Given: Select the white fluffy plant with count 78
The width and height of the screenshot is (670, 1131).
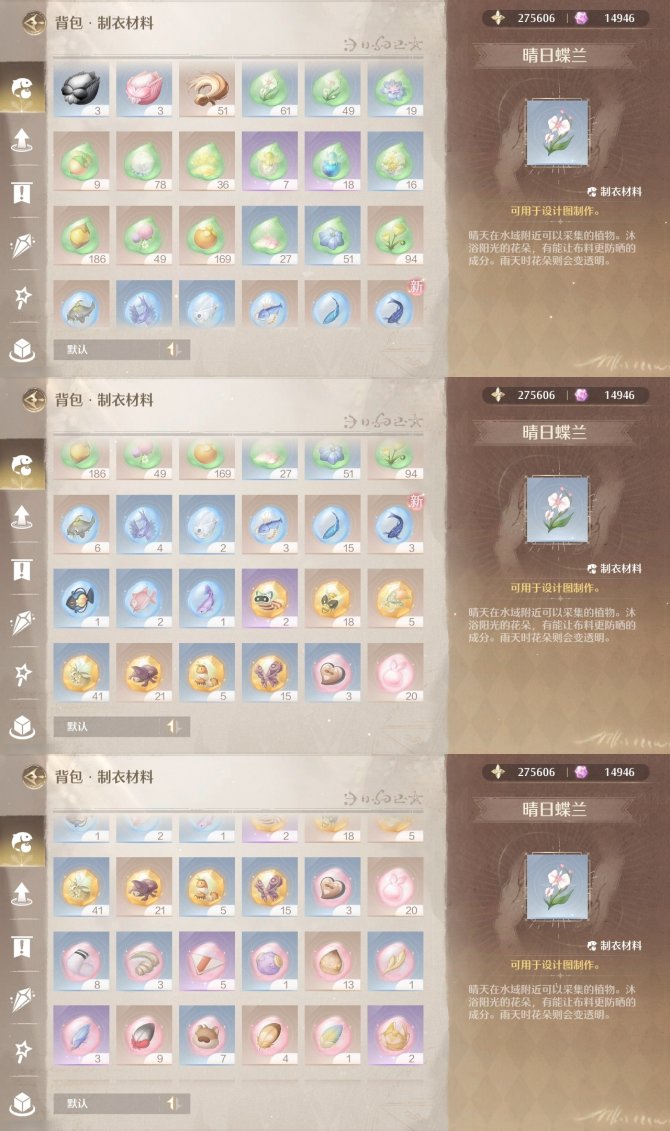Looking at the screenshot, I should pos(144,163).
